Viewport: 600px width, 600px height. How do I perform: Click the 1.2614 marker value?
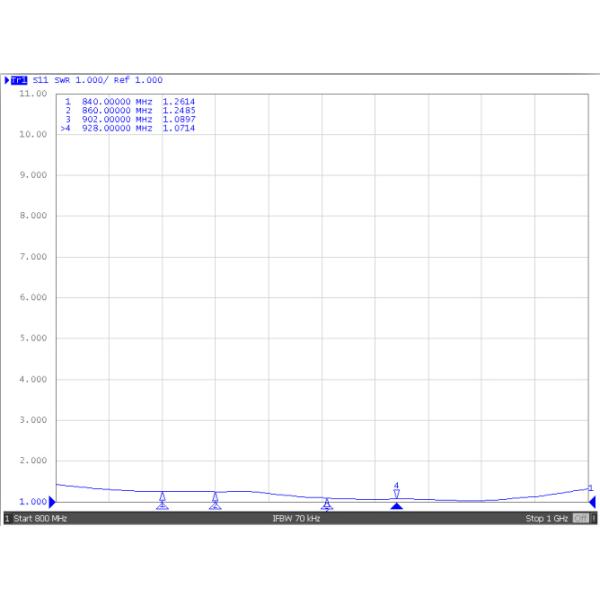179,101
